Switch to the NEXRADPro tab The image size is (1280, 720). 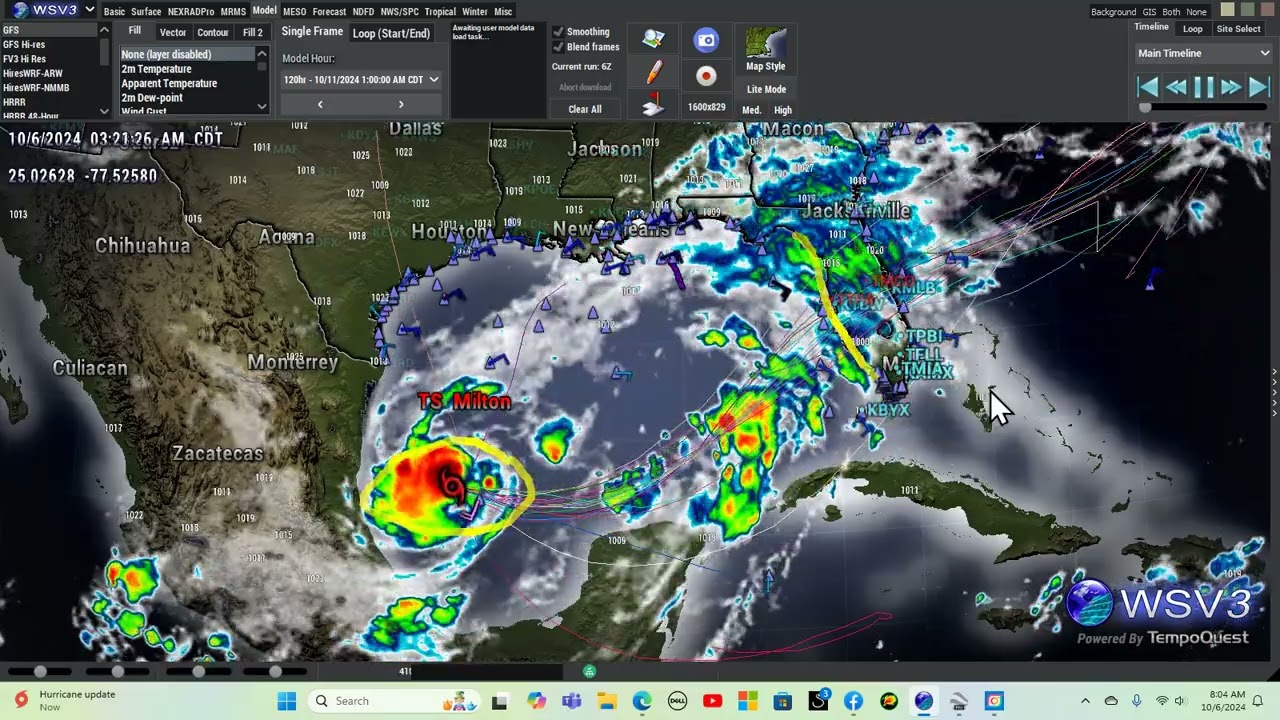191,12
